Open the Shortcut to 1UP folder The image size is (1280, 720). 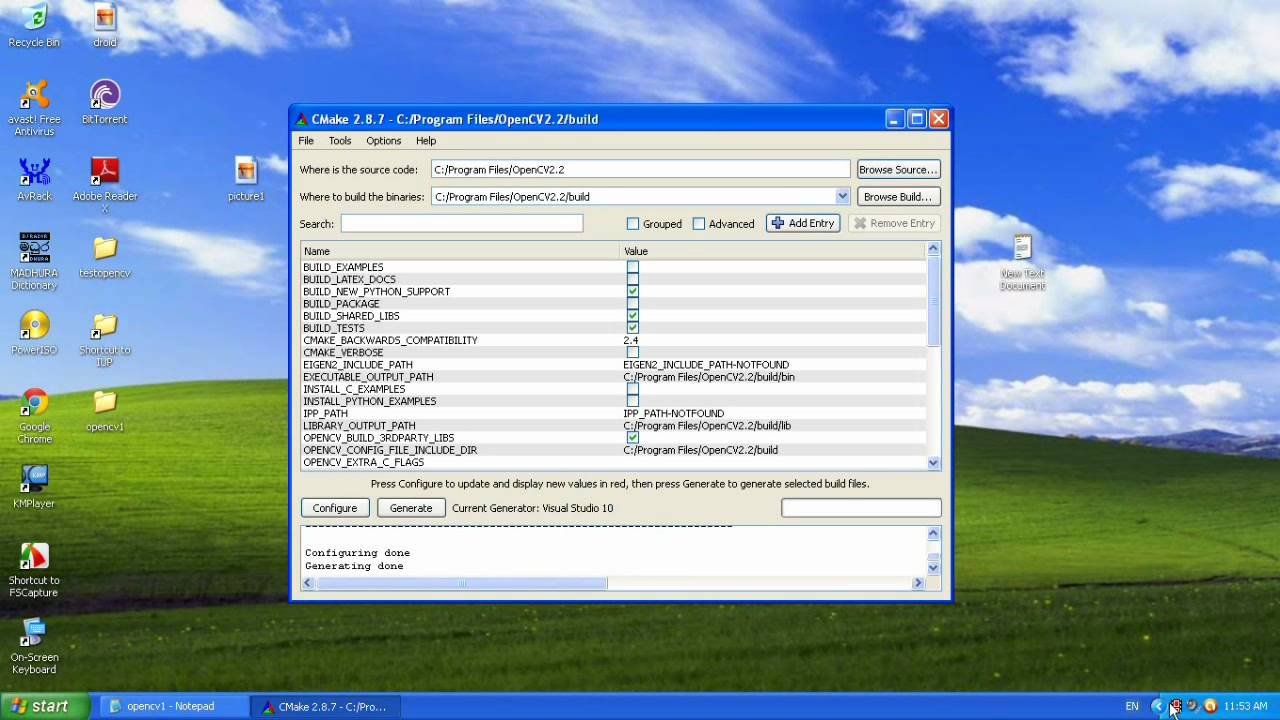(105, 339)
